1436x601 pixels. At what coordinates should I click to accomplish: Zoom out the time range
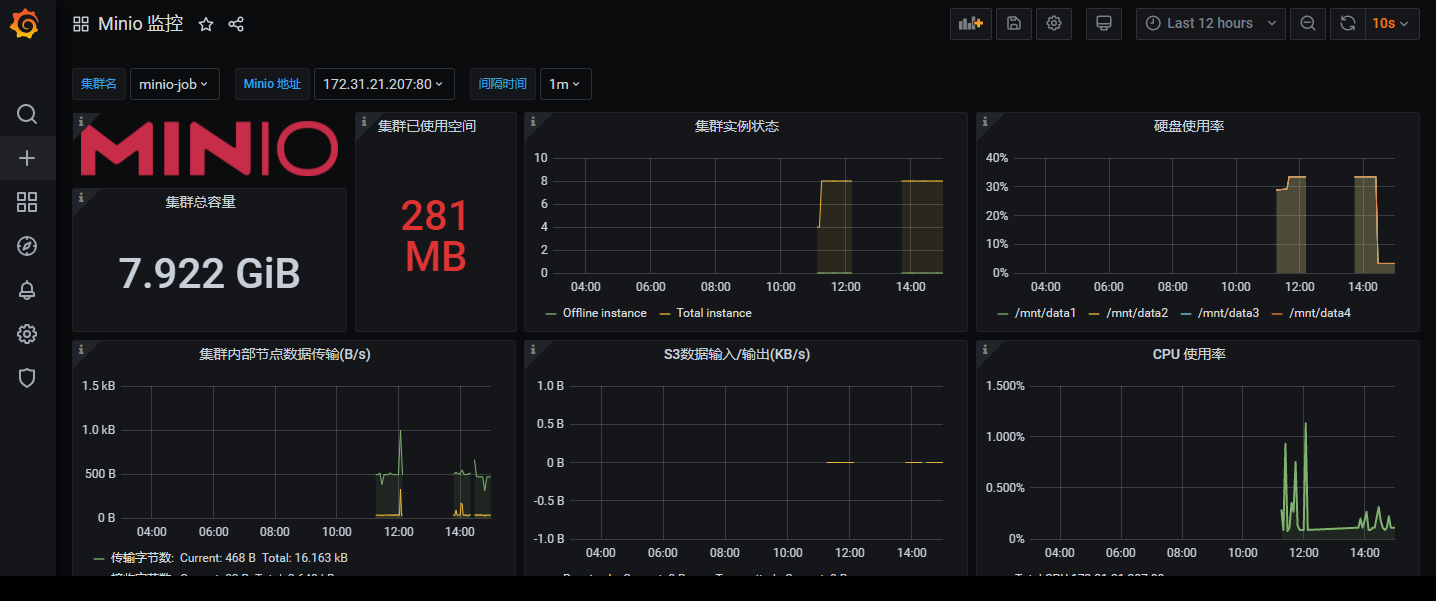click(x=1307, y=23)
